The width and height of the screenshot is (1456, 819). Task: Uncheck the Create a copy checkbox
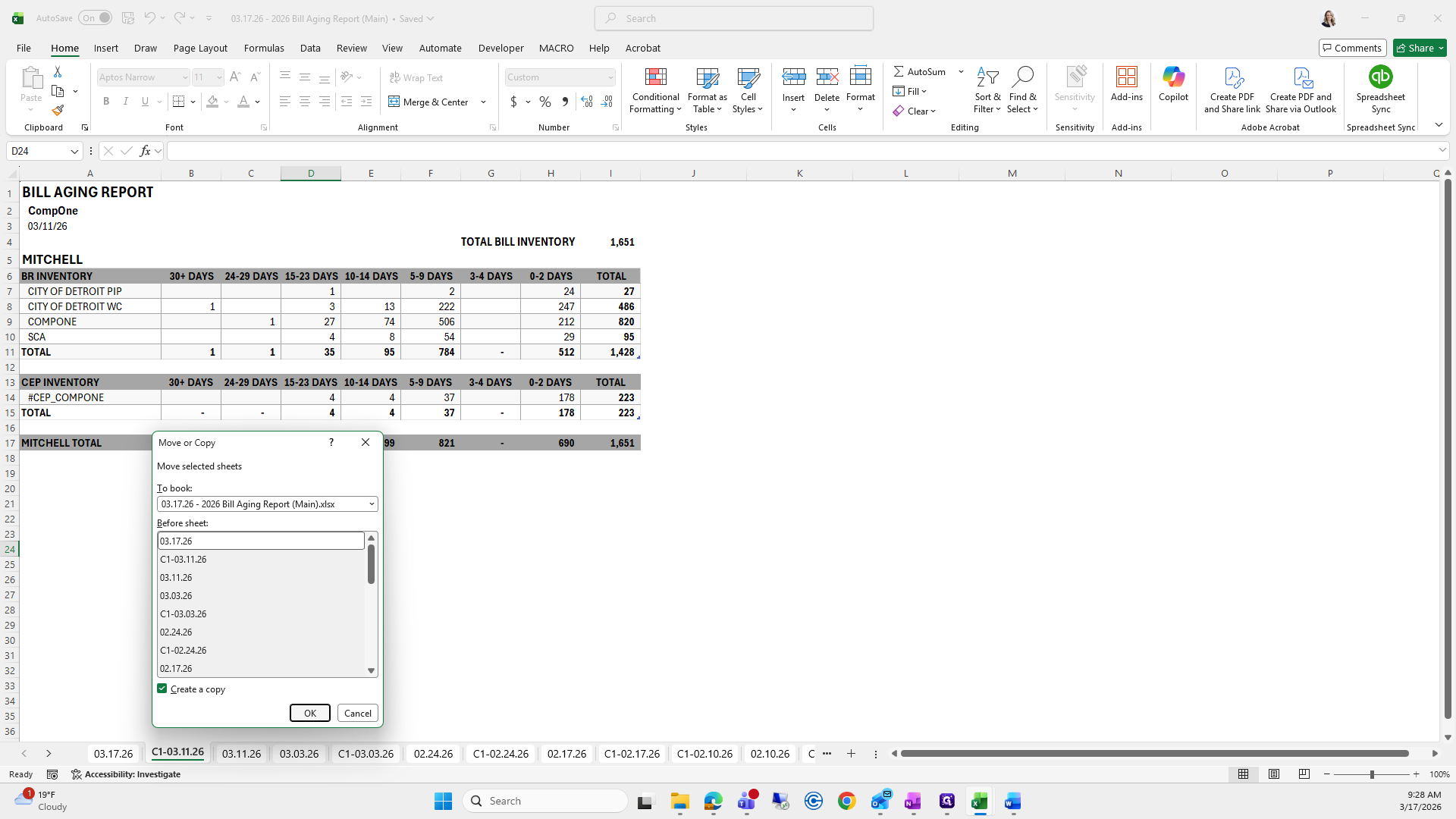[162, 689]
